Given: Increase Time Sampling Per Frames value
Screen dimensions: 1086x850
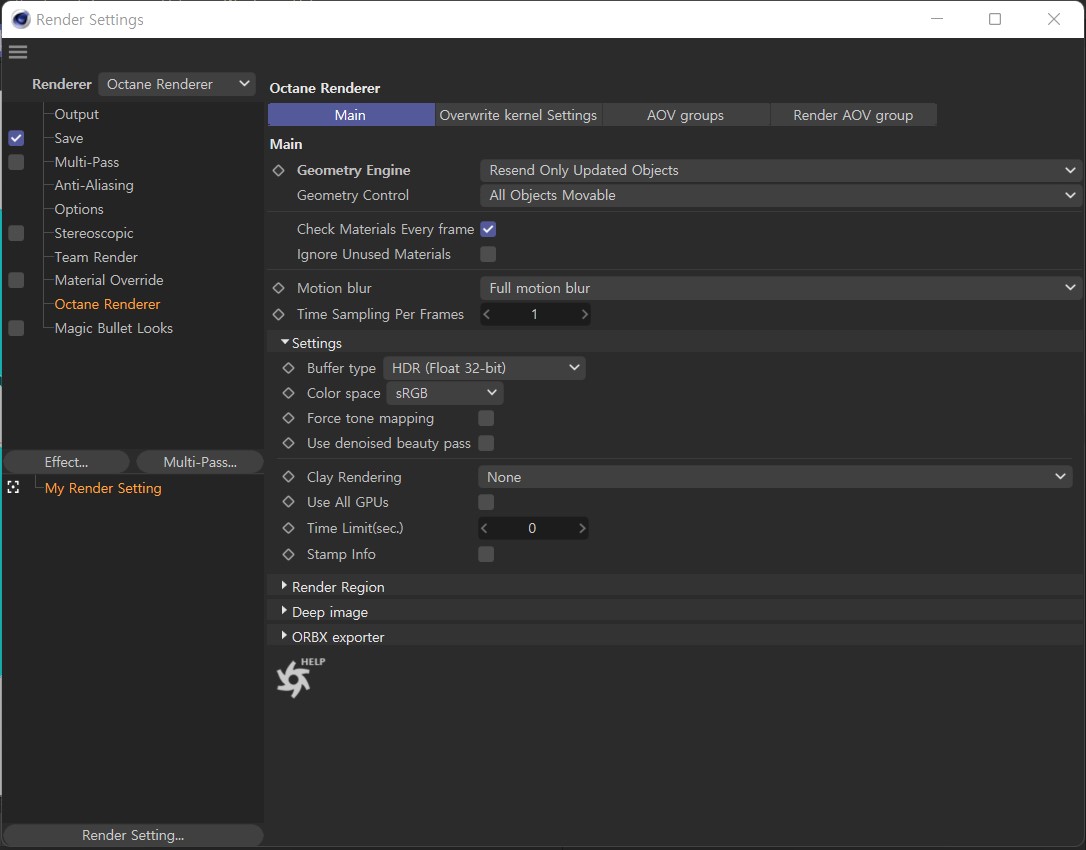Looking at the screenshot, I should tap(585, 315).
